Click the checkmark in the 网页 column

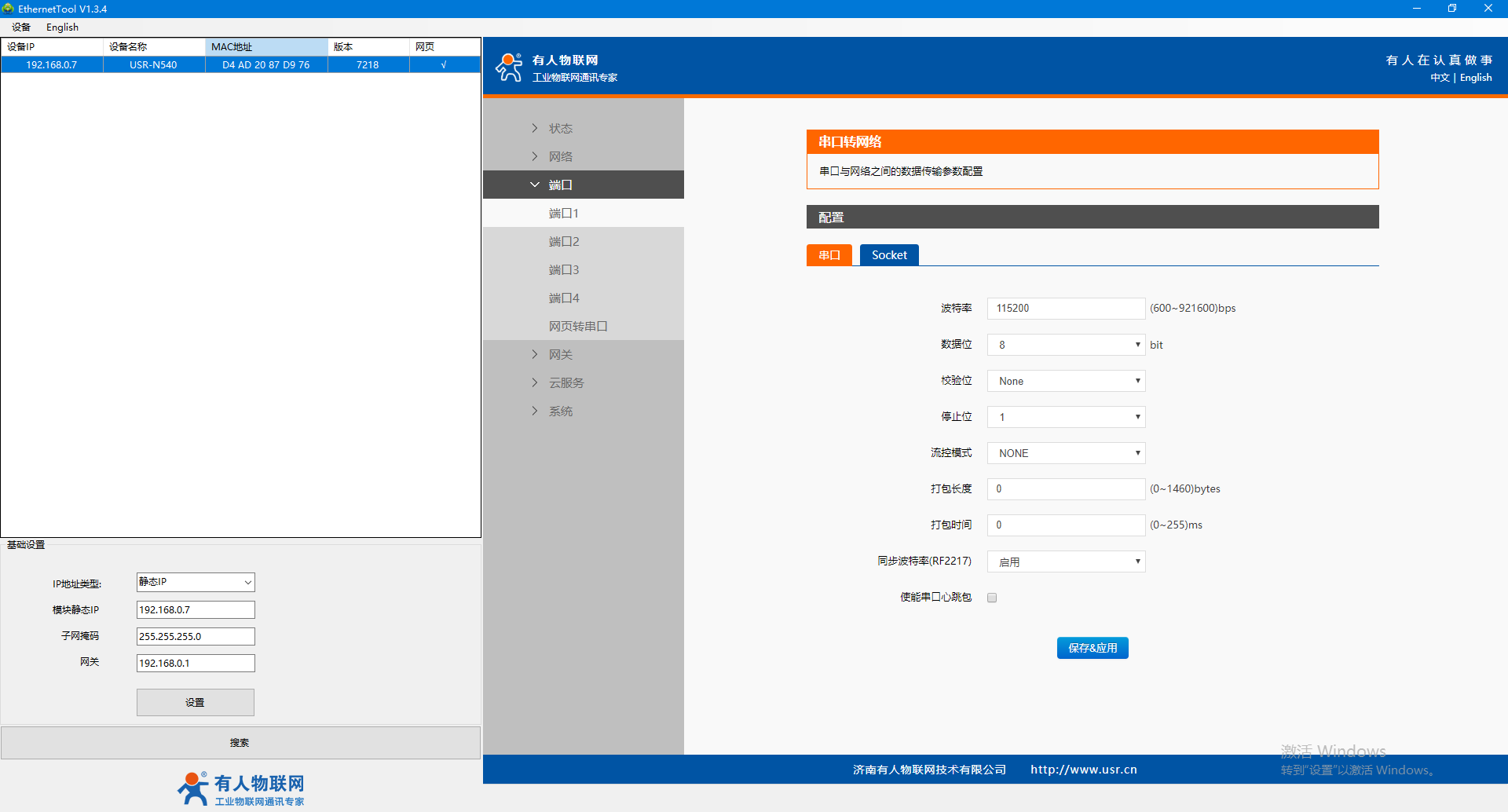tap(444, 65)
